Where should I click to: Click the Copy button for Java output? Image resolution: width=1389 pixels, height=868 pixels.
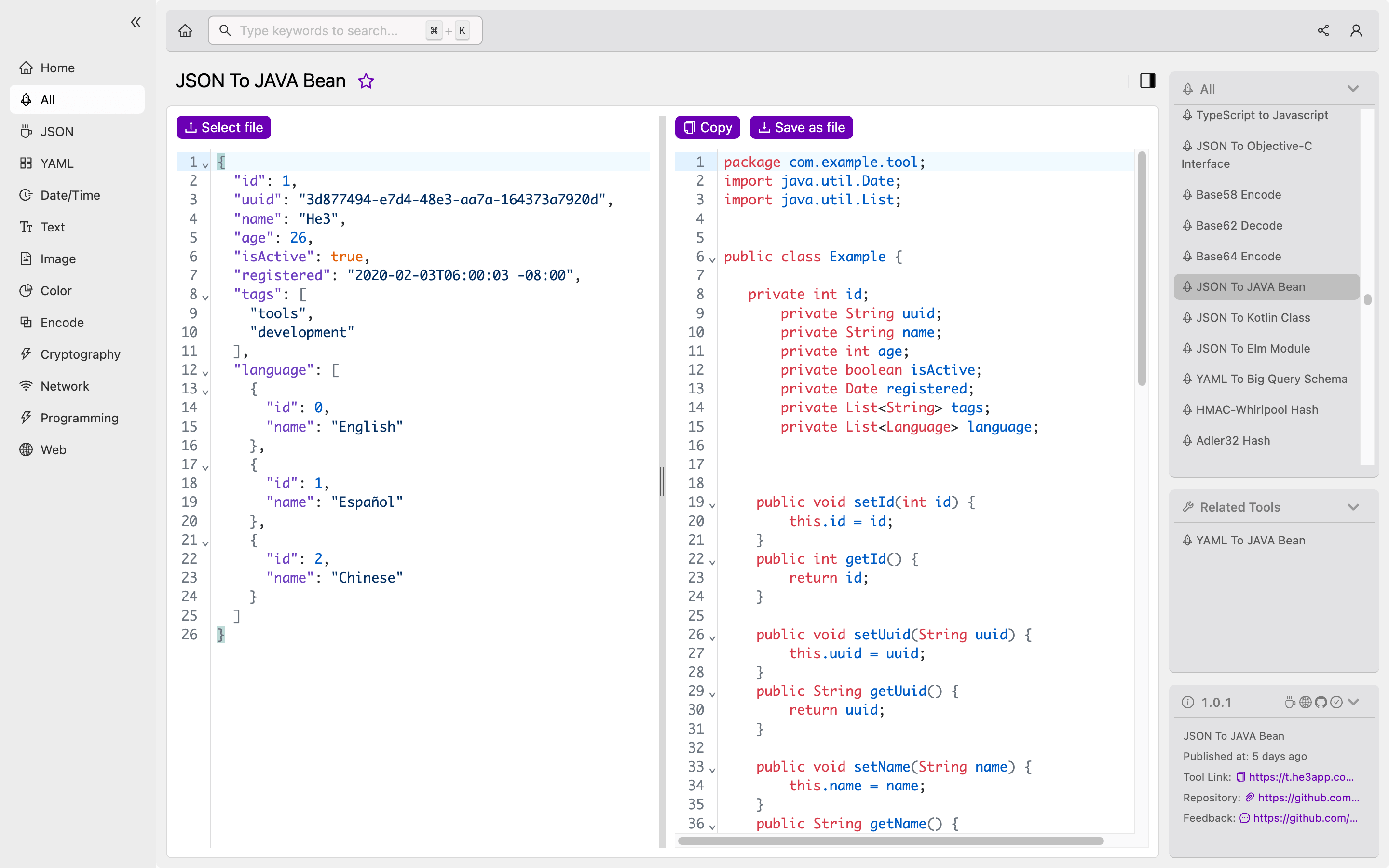pyautogui.click(x=706, y=127)
